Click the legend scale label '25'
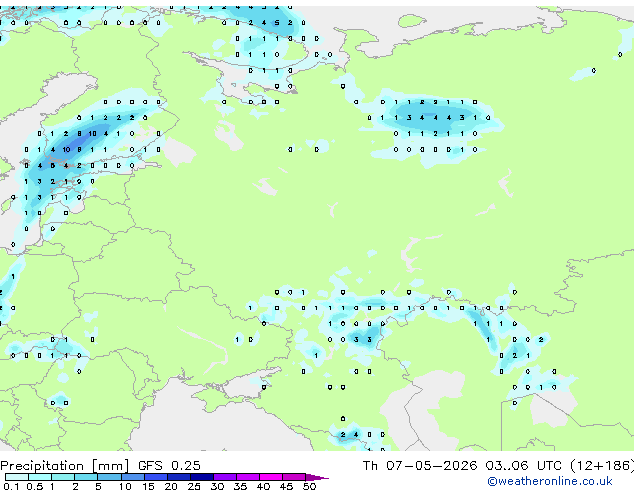The width and height of the screenshot is (634, 490). point(194,486)
